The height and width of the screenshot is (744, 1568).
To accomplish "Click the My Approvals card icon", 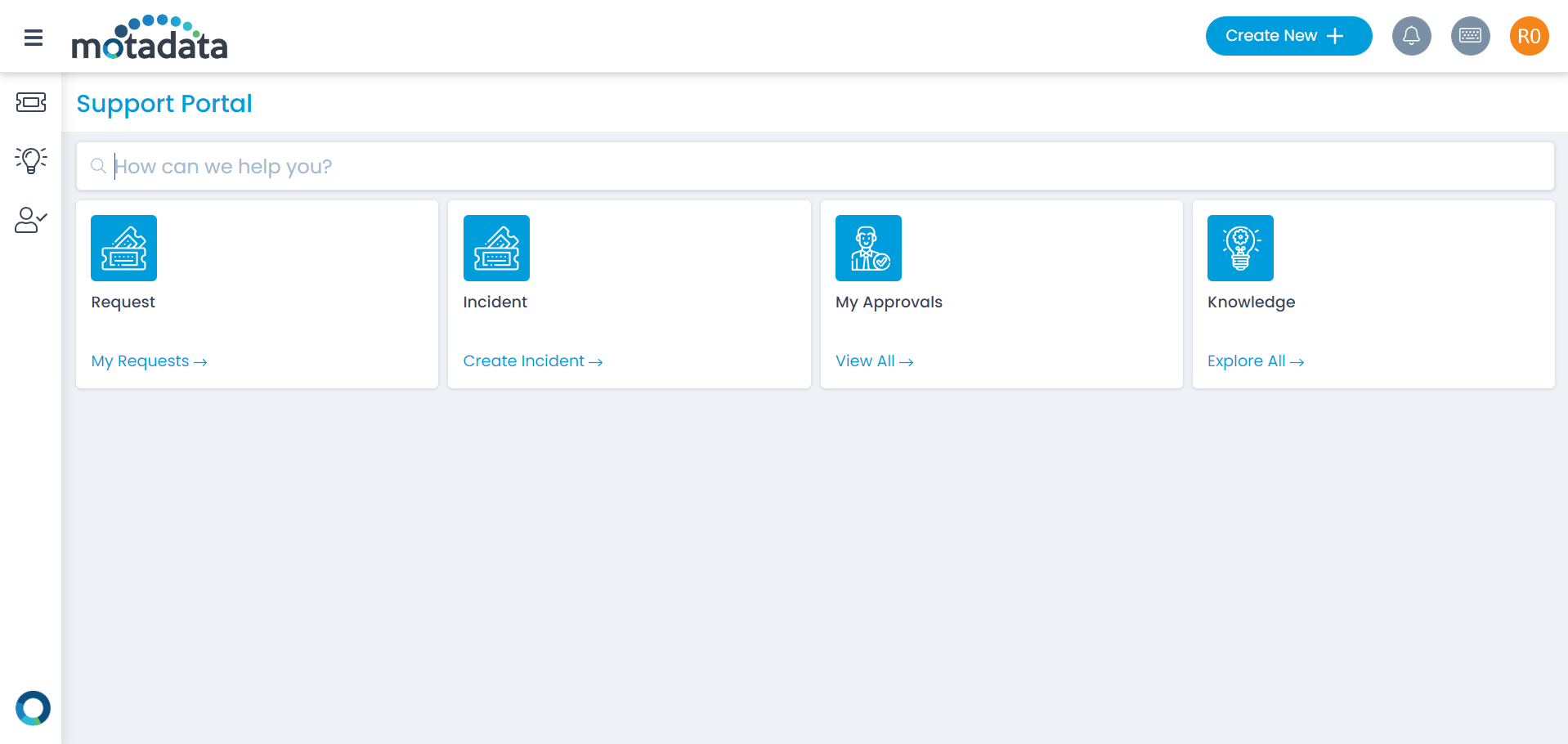I will [x=868, y=248].
